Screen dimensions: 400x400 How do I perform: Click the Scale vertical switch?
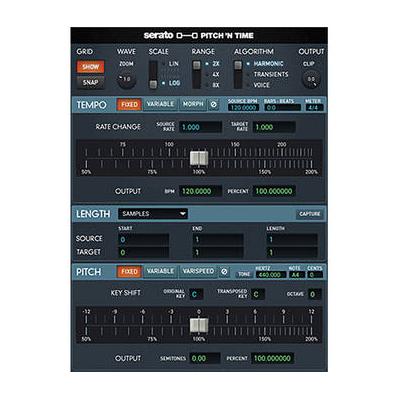(153, 75)
